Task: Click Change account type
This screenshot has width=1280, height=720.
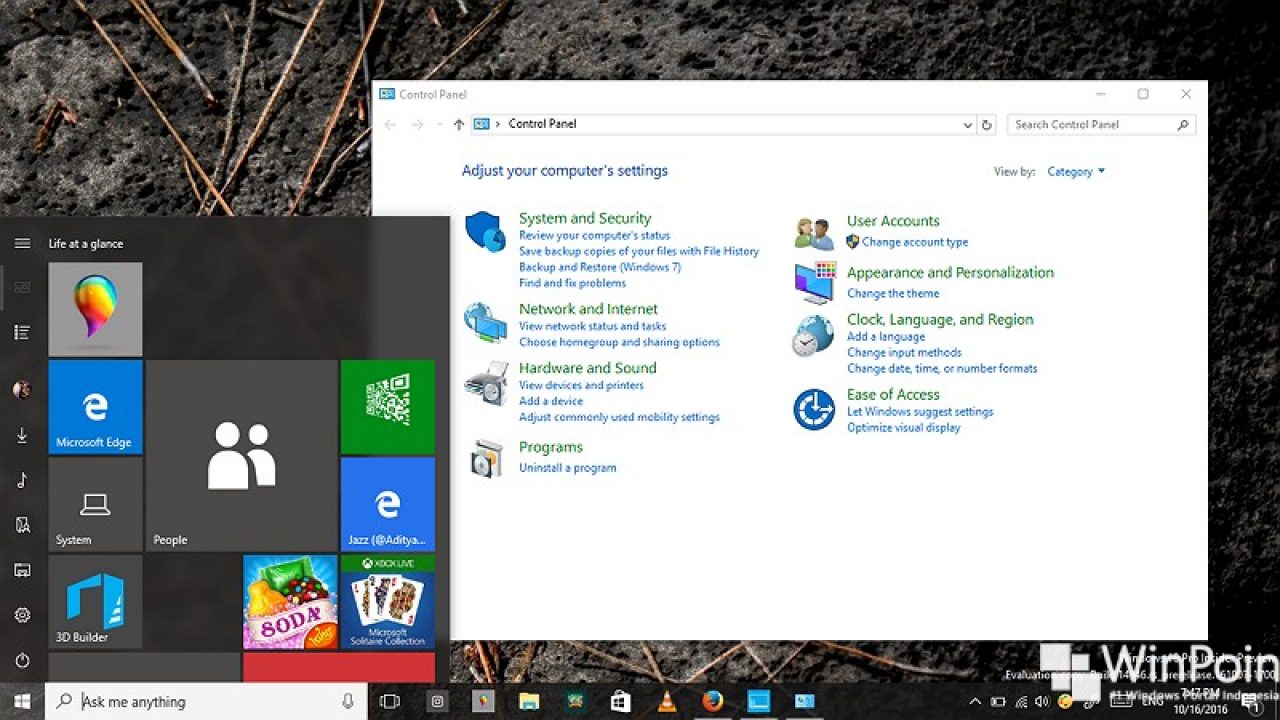Action: [915, 242]
